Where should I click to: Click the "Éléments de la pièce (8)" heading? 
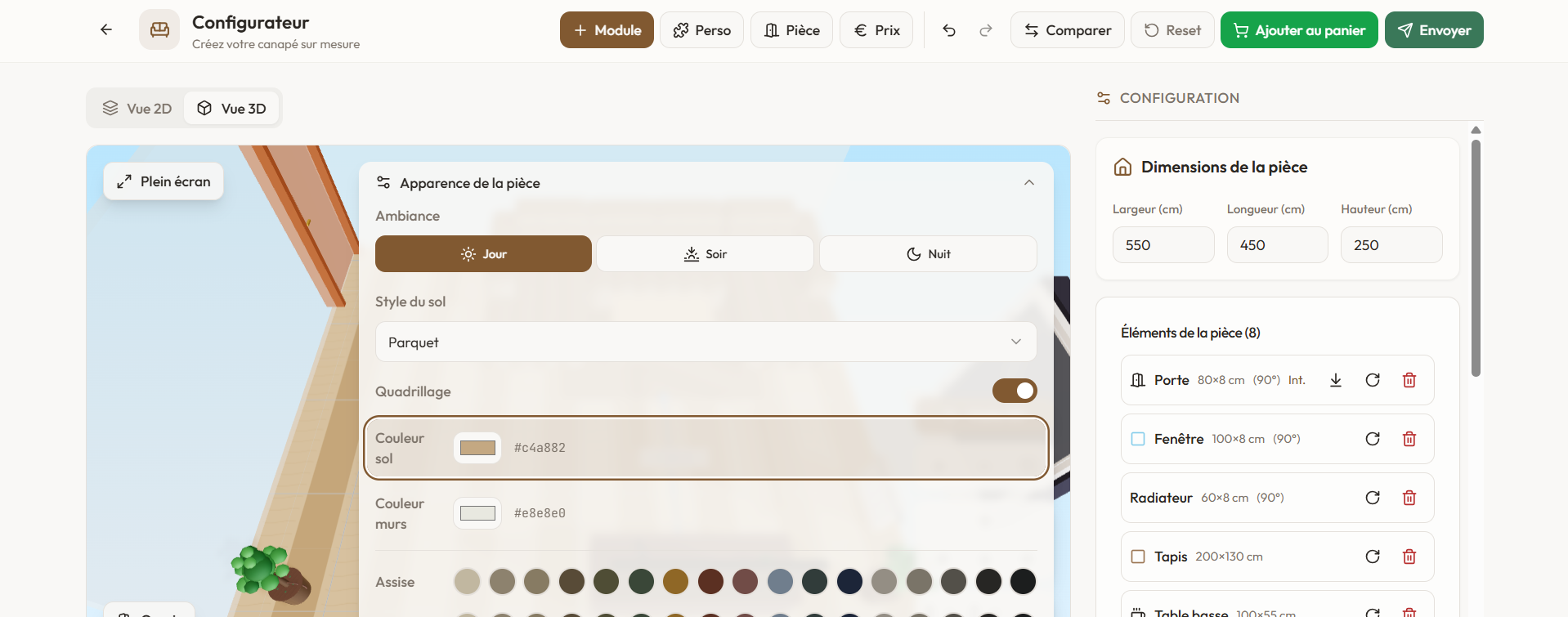pos(1190,333)
